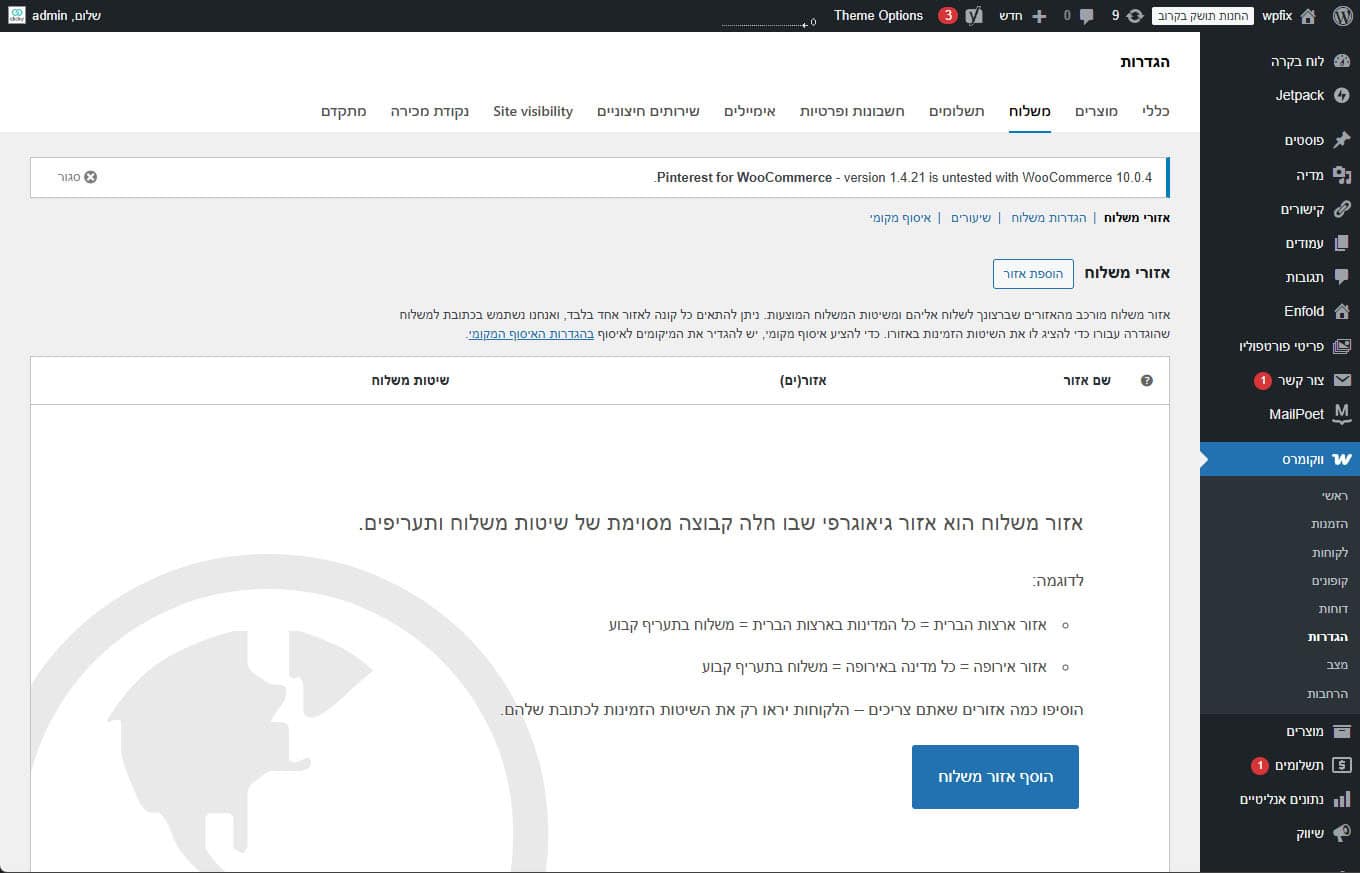Open Theme Options in admin bar
The width and height of the screenshot is (1360, 873).
[878, 16]
